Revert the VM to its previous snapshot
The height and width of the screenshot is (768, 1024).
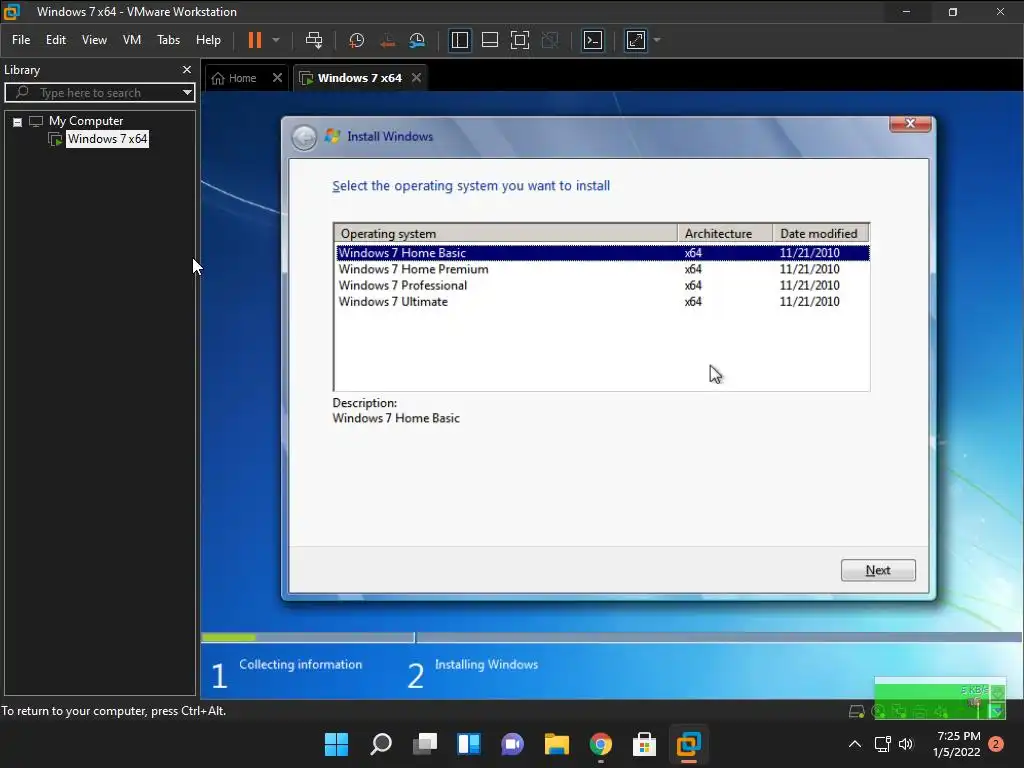tap(387, 40)
